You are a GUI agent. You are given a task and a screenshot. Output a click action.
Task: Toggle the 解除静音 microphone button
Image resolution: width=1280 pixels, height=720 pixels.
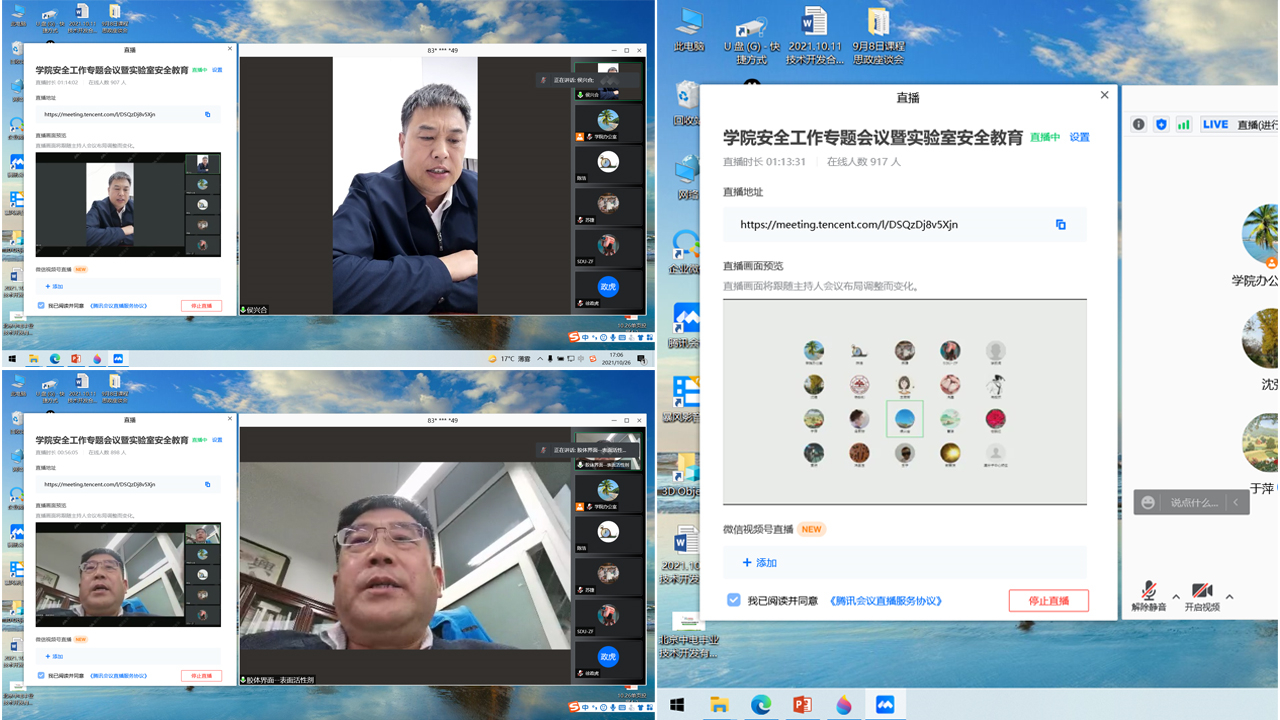point(1149,596)
